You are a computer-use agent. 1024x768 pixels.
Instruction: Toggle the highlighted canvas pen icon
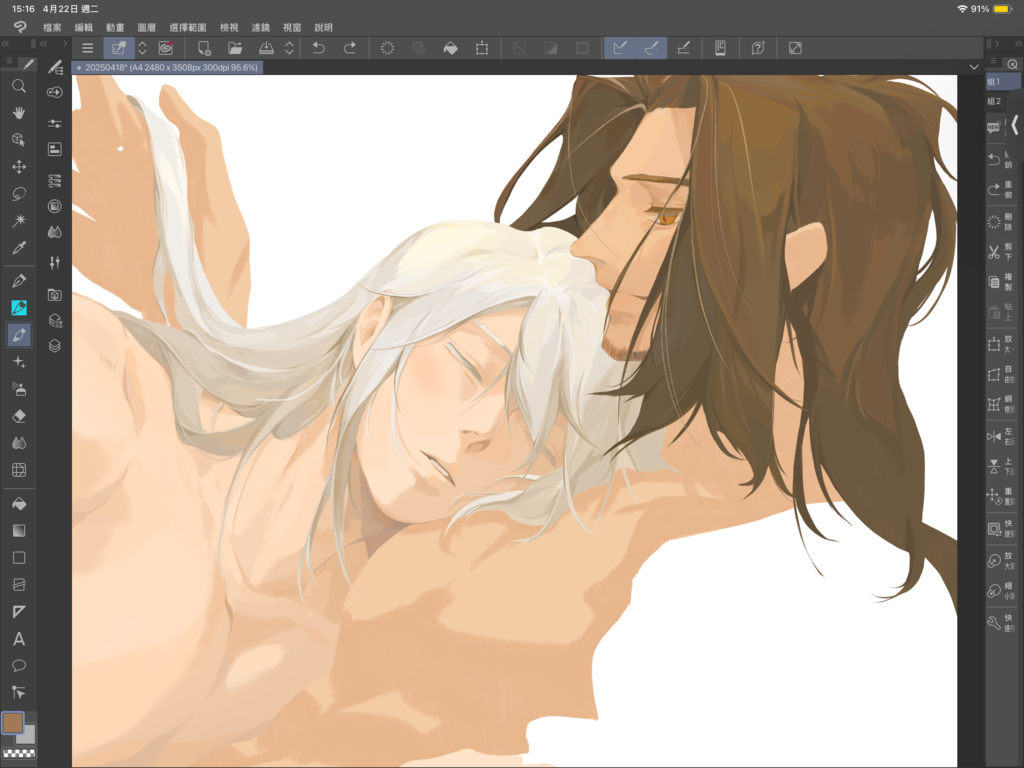click(119, 48)
